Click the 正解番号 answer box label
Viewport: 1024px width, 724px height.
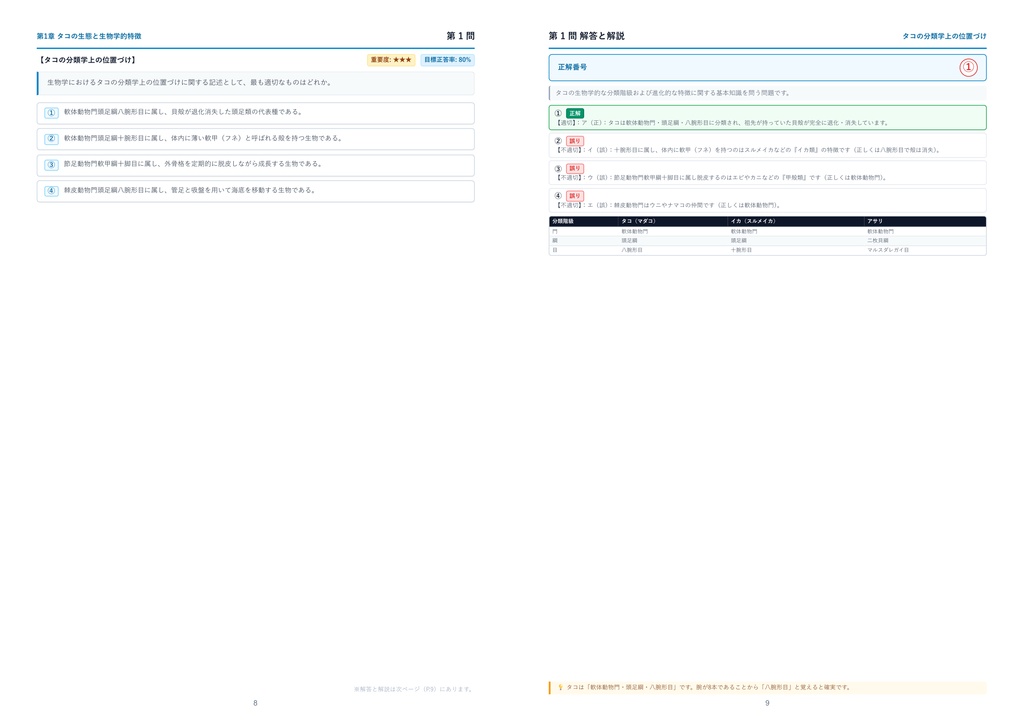[x=572, y=67]
